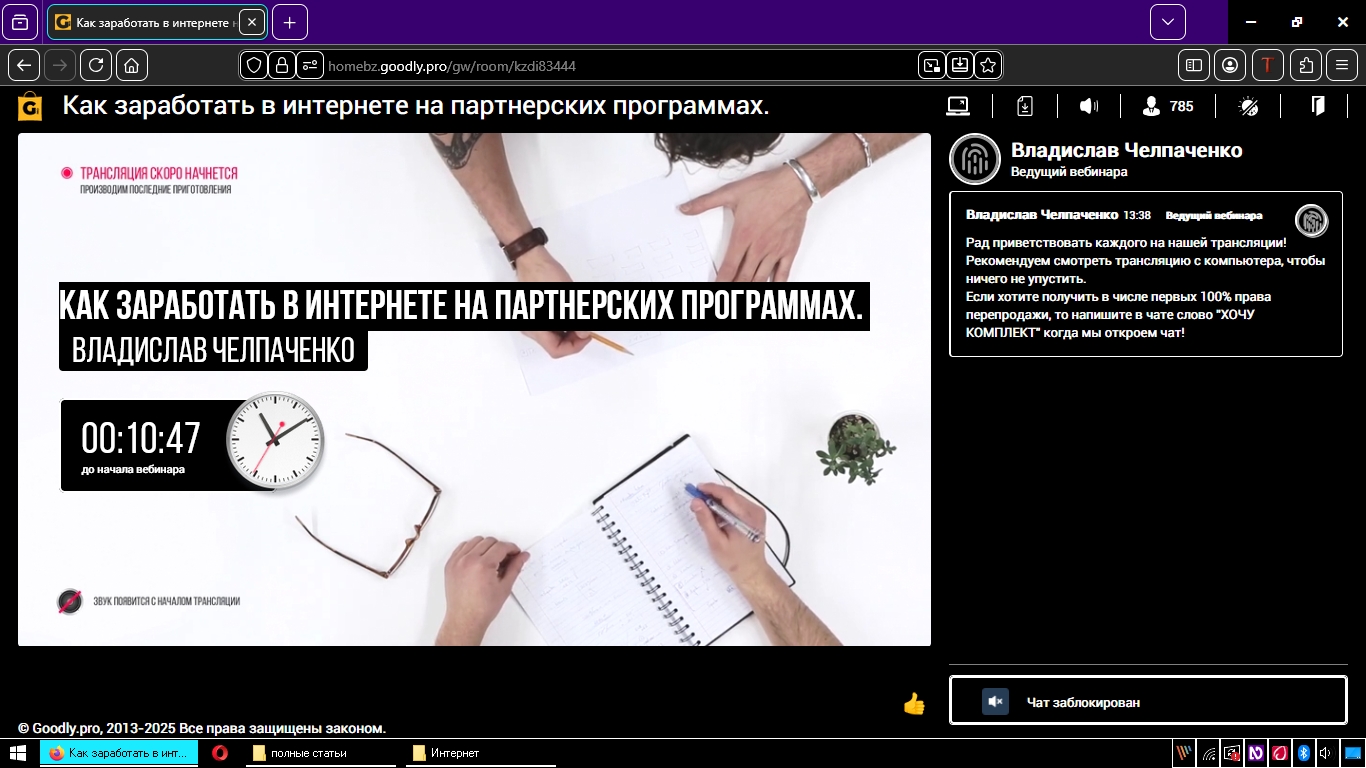Activate picture-in-picture from the address bar

(931, 64)
